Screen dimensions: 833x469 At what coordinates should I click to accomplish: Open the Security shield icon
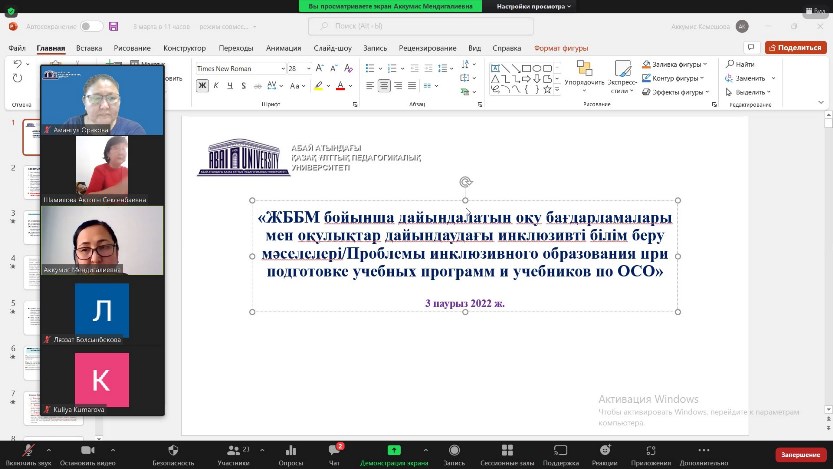pyautogui.click(x=173, y=451)
